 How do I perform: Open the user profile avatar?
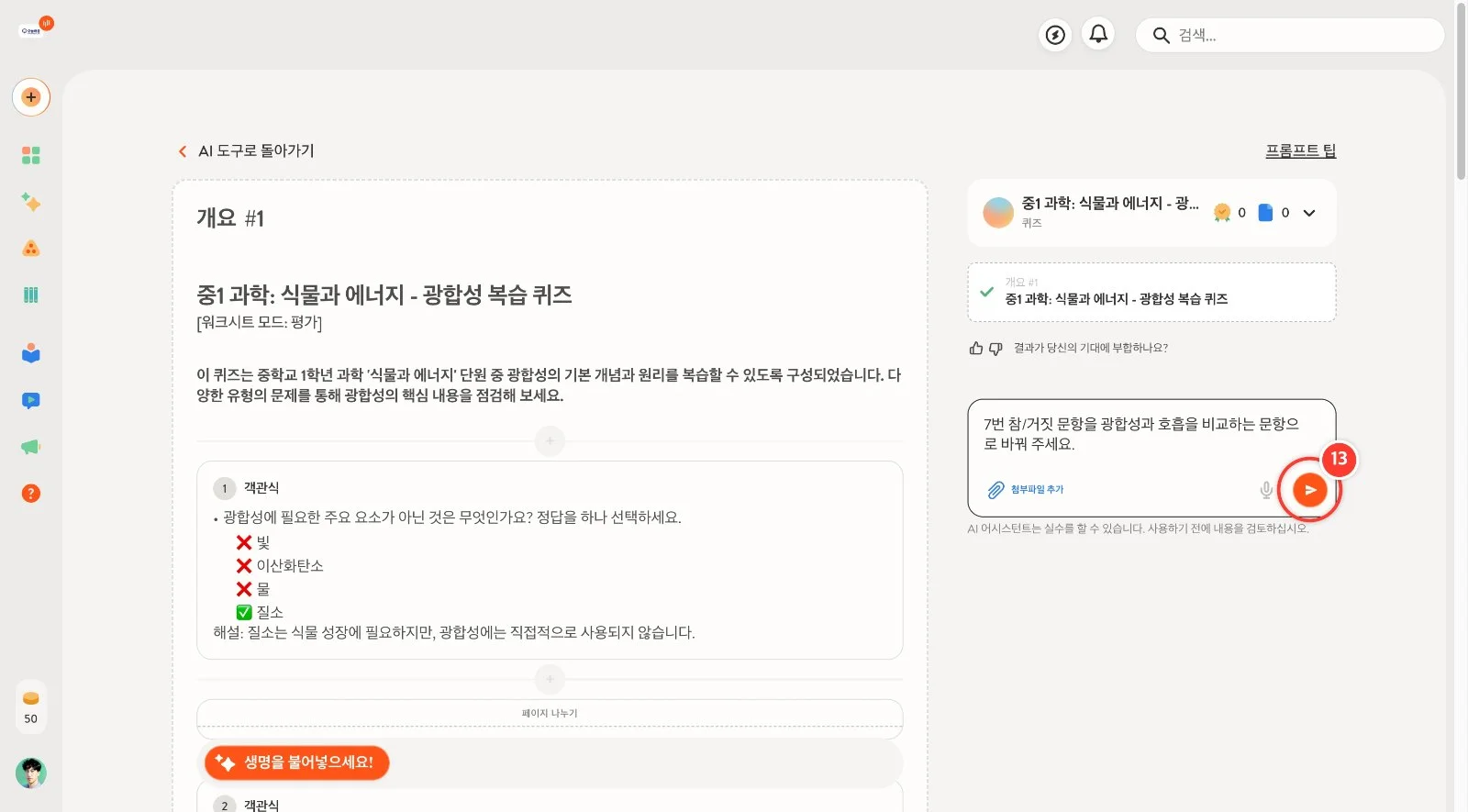tap(31, 773)
